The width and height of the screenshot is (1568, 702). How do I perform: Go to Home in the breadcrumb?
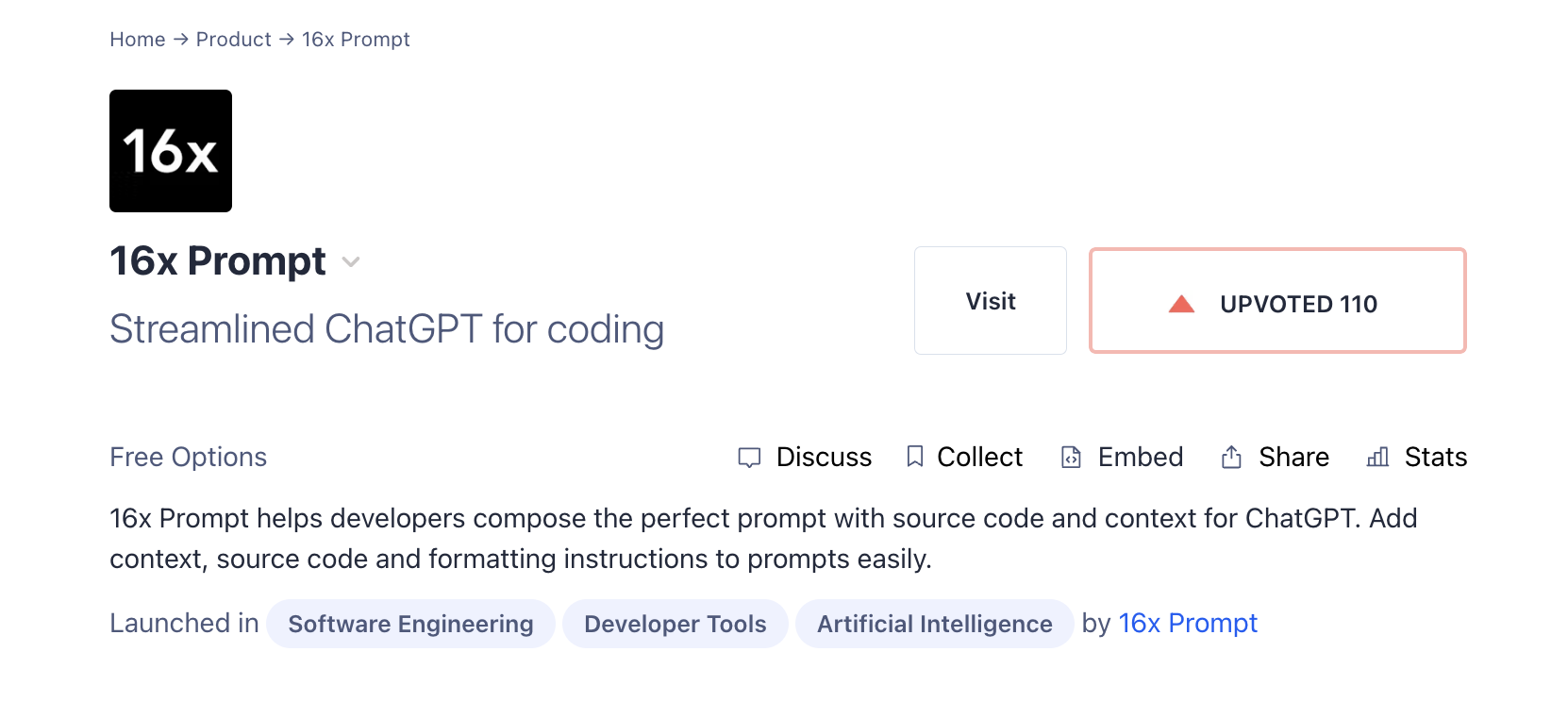pos(137,39)
